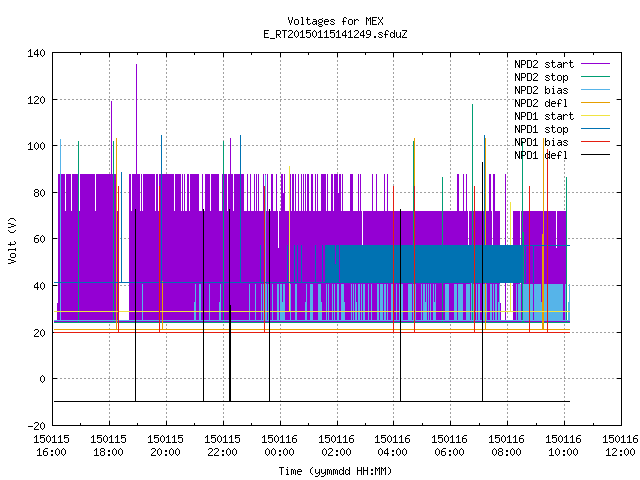Click the x-axis label 150116 12:00
This screenshot has height=480, width=640.
pos(620,446)
